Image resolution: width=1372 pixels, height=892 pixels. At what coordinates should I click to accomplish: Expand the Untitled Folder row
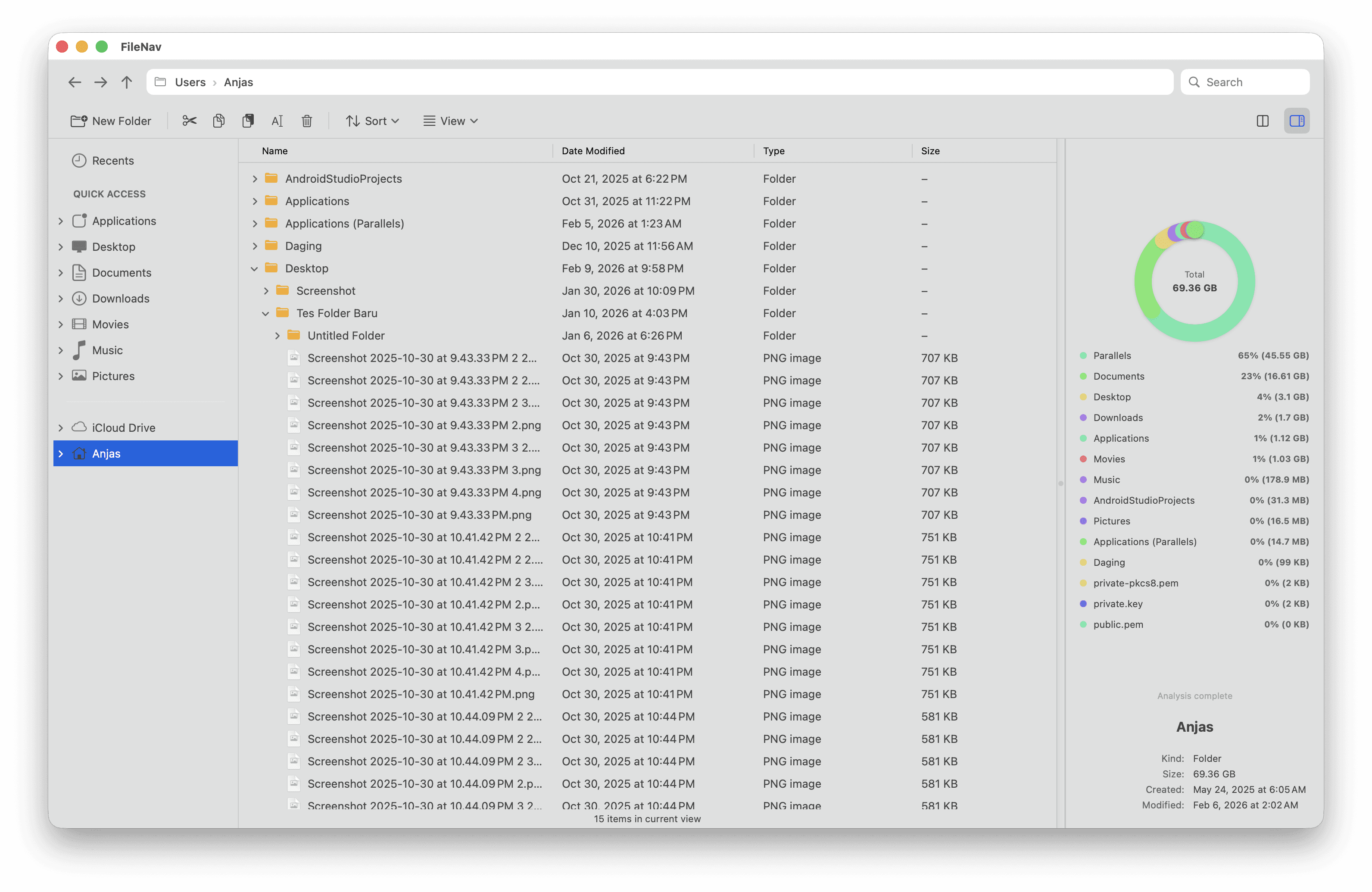coord(277,336)
